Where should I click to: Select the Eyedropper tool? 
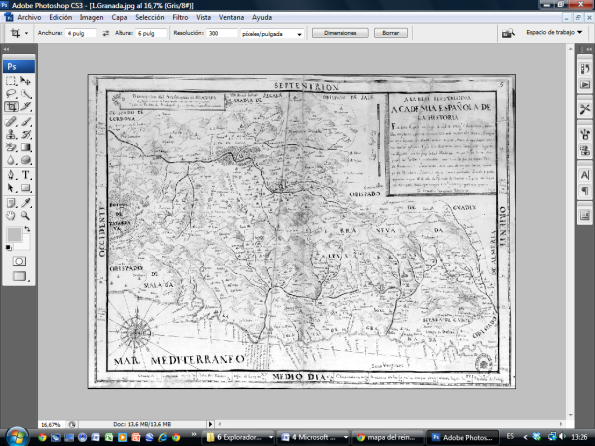click(x=25, y=203)
